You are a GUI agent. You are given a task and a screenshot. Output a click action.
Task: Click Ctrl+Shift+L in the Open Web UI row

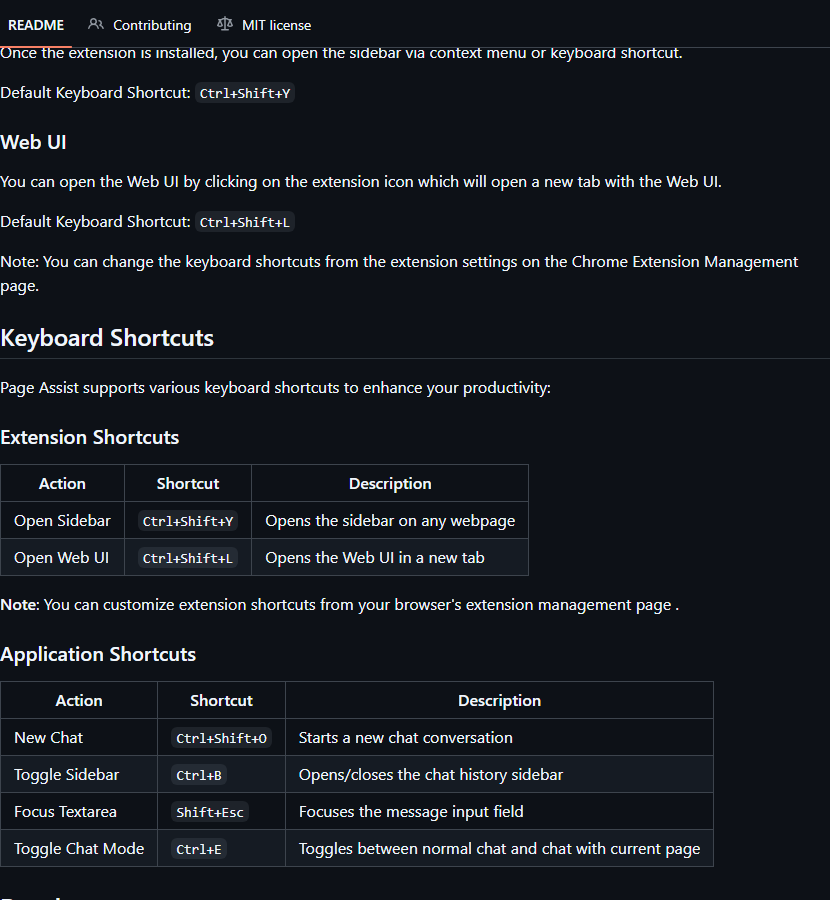(188, 558)
